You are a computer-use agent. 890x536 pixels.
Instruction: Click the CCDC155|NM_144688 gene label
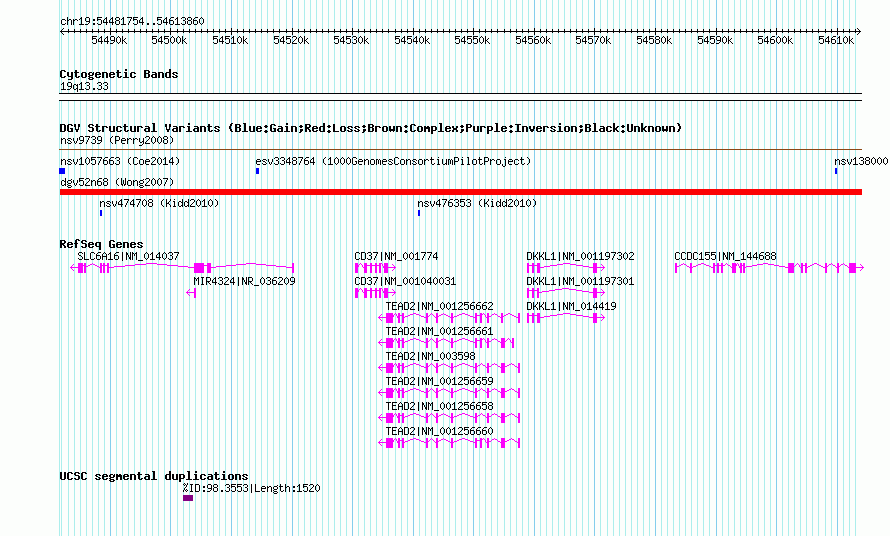[725, 256]
